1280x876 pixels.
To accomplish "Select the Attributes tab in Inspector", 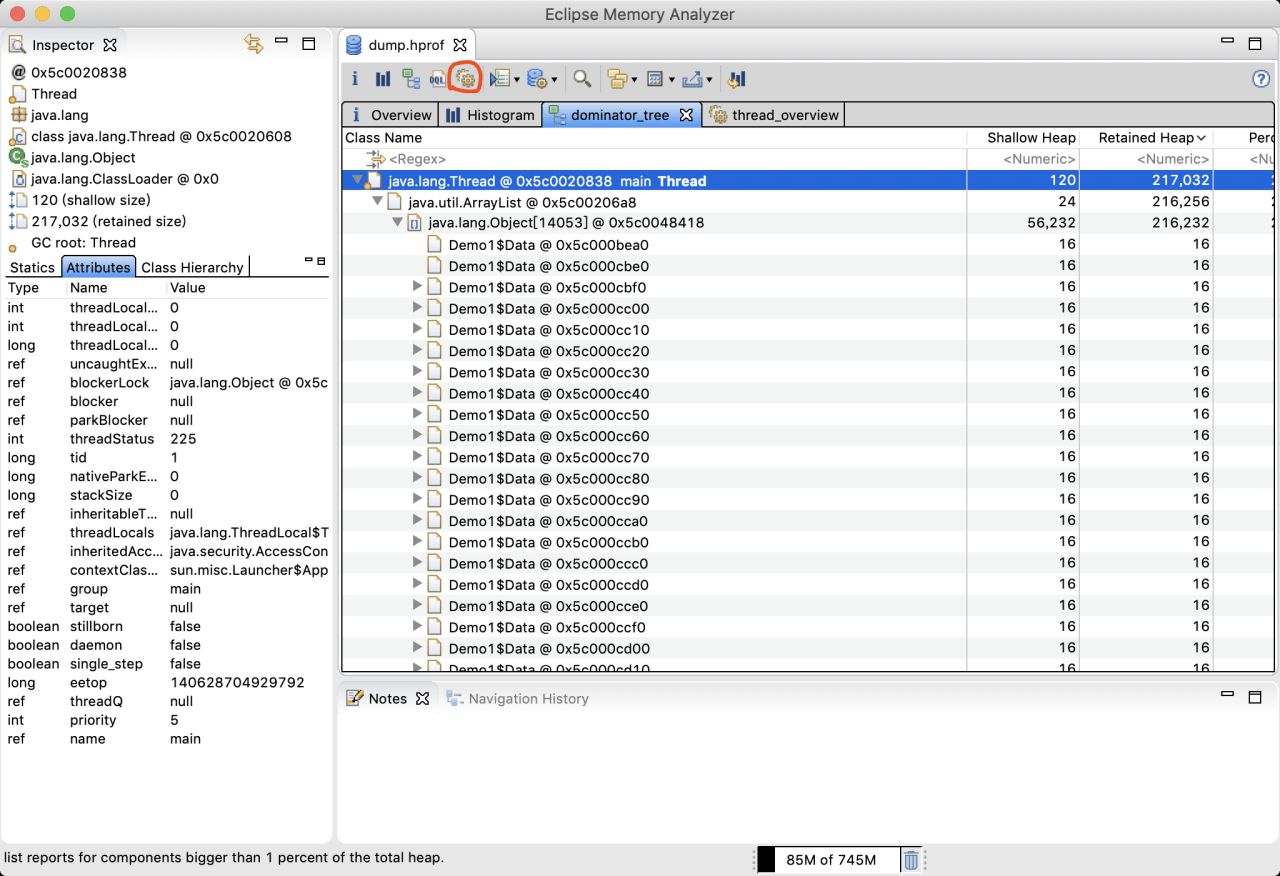I will [98, 267].
